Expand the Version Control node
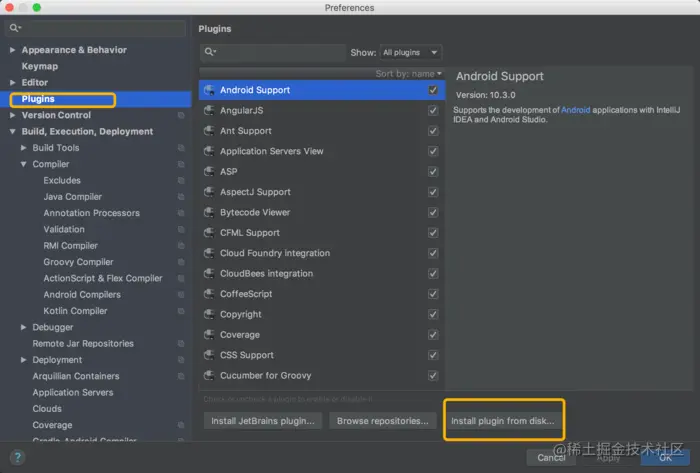The width and height of the screenshot is (700, 473). 12,115
